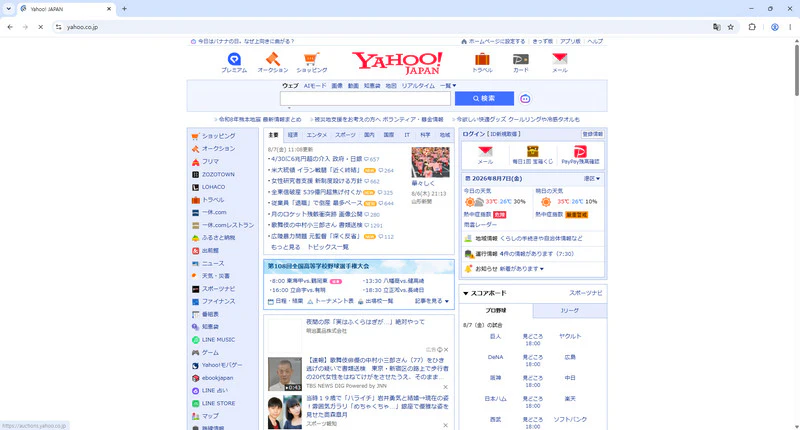
Task: Click the Yahoo! JAPAN logo
Action: pyautogui.click(x=397, y=63)
